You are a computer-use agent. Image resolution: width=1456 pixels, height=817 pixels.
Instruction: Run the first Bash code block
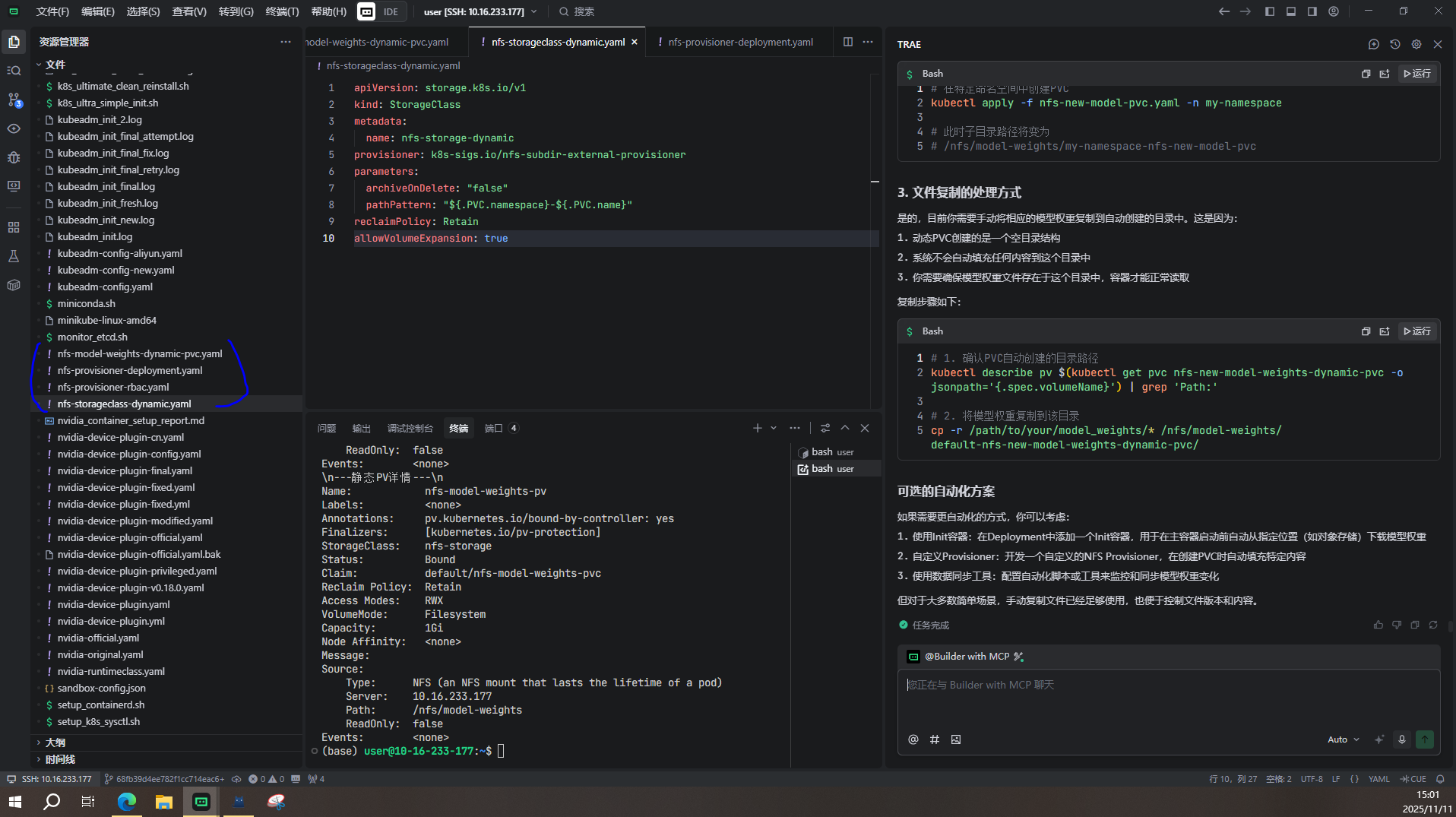tap(1416, 74)
